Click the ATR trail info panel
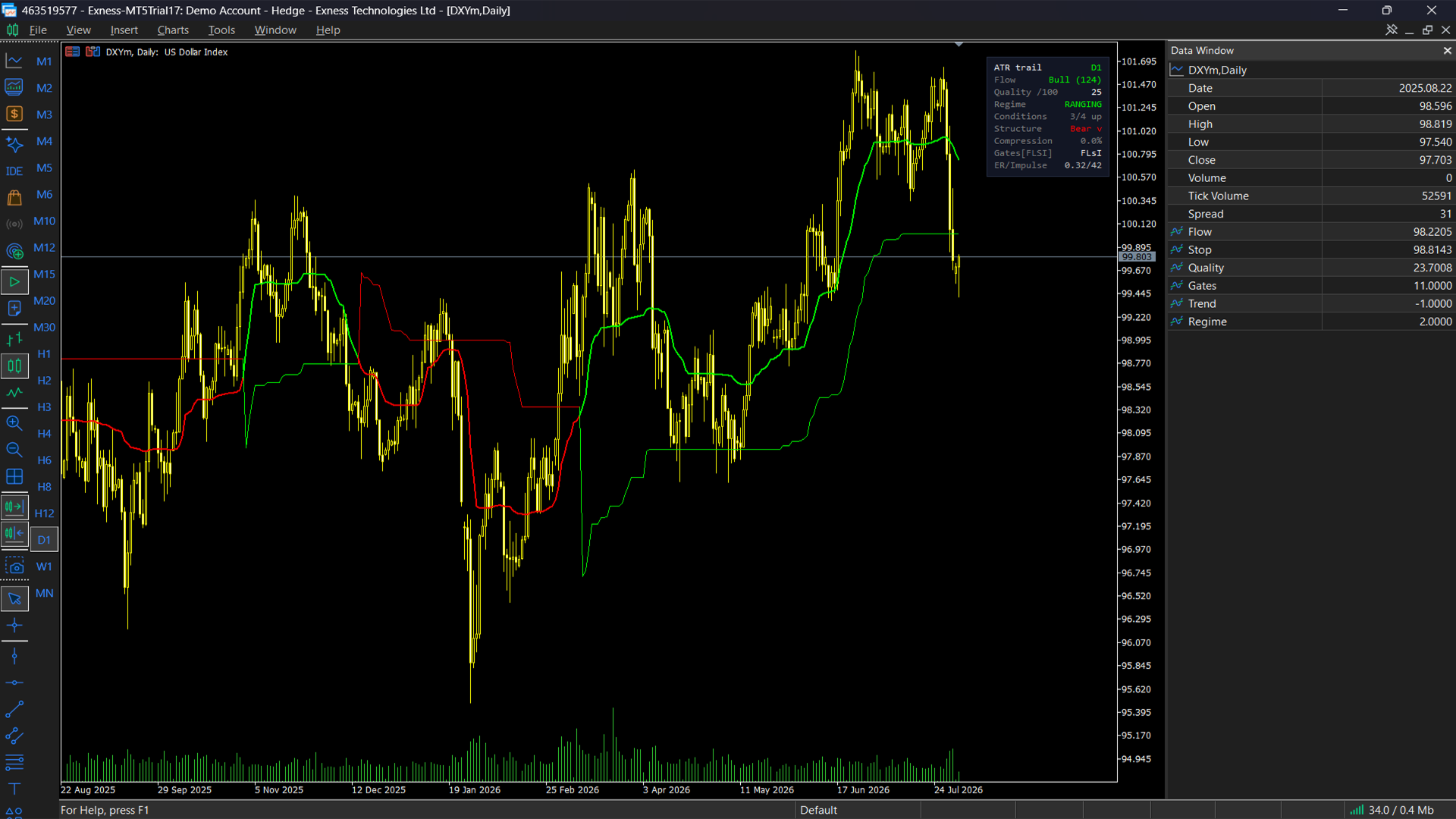 [1048, 116]
